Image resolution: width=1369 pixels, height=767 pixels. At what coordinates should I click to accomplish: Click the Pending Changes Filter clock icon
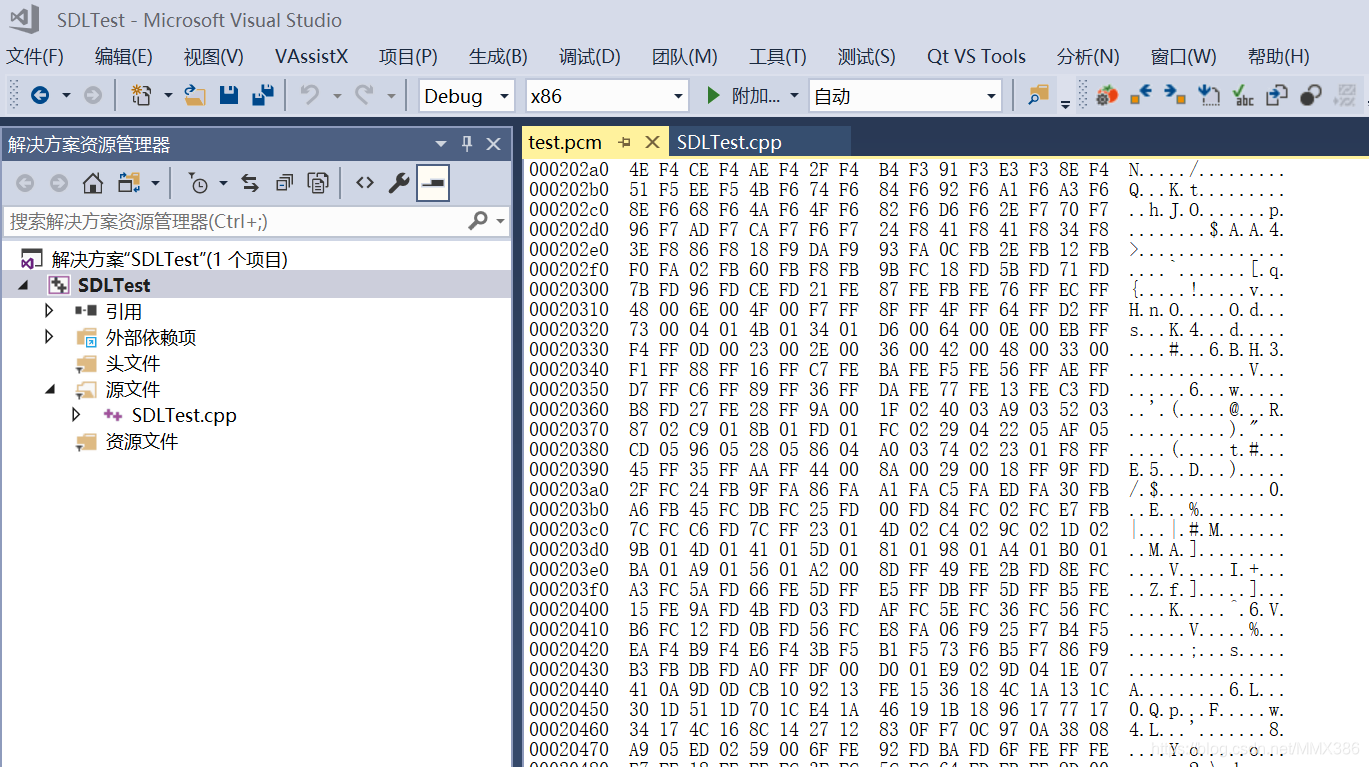coord(198,183)
